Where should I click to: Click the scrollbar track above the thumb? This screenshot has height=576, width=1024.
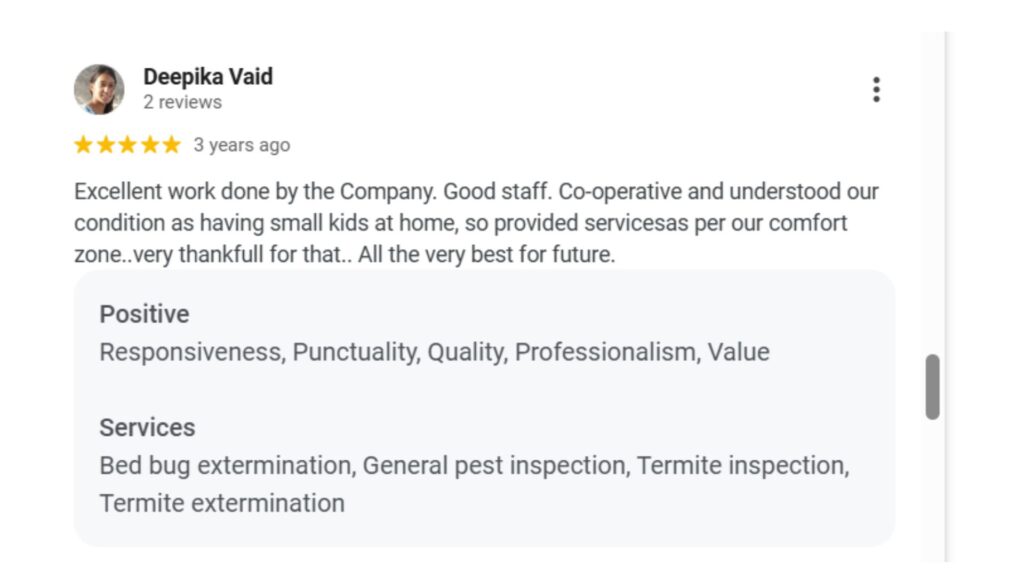pyautogui.click(x=932, y=200)
